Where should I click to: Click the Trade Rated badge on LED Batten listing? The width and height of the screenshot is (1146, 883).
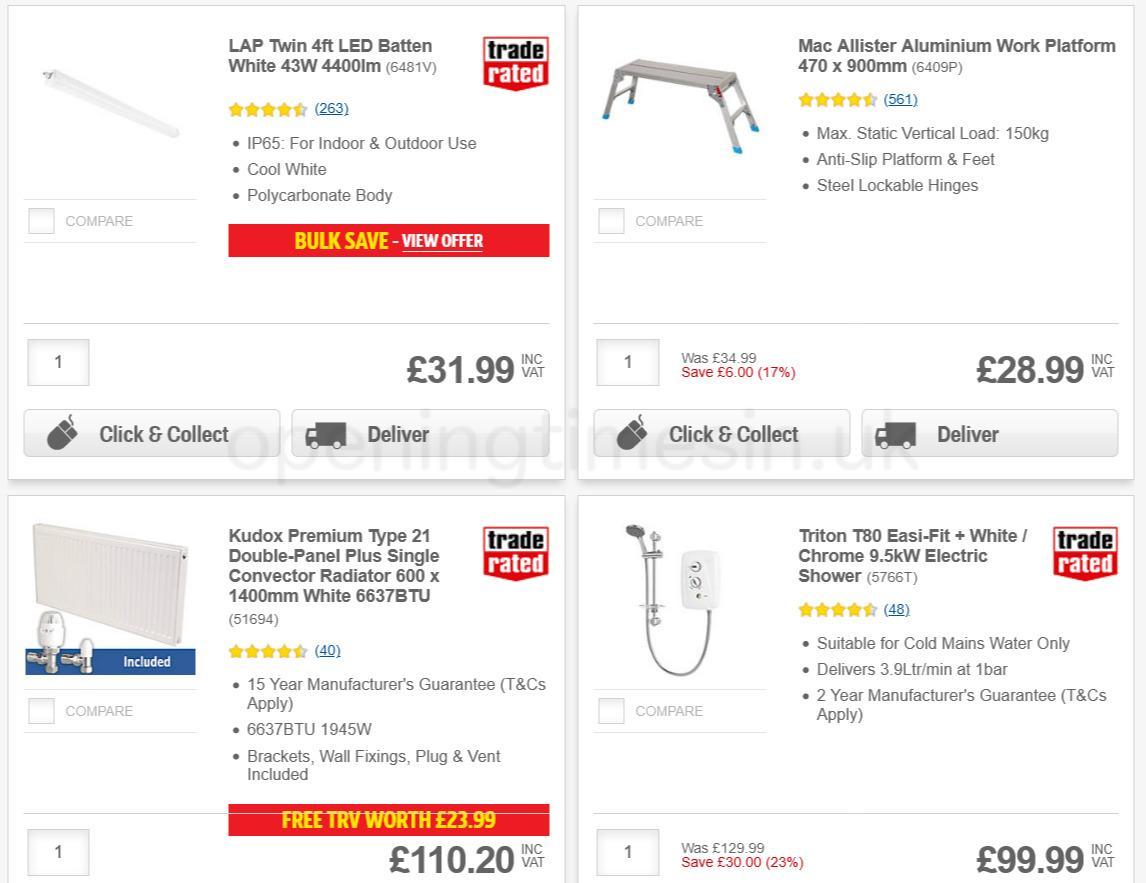point(514,61)
